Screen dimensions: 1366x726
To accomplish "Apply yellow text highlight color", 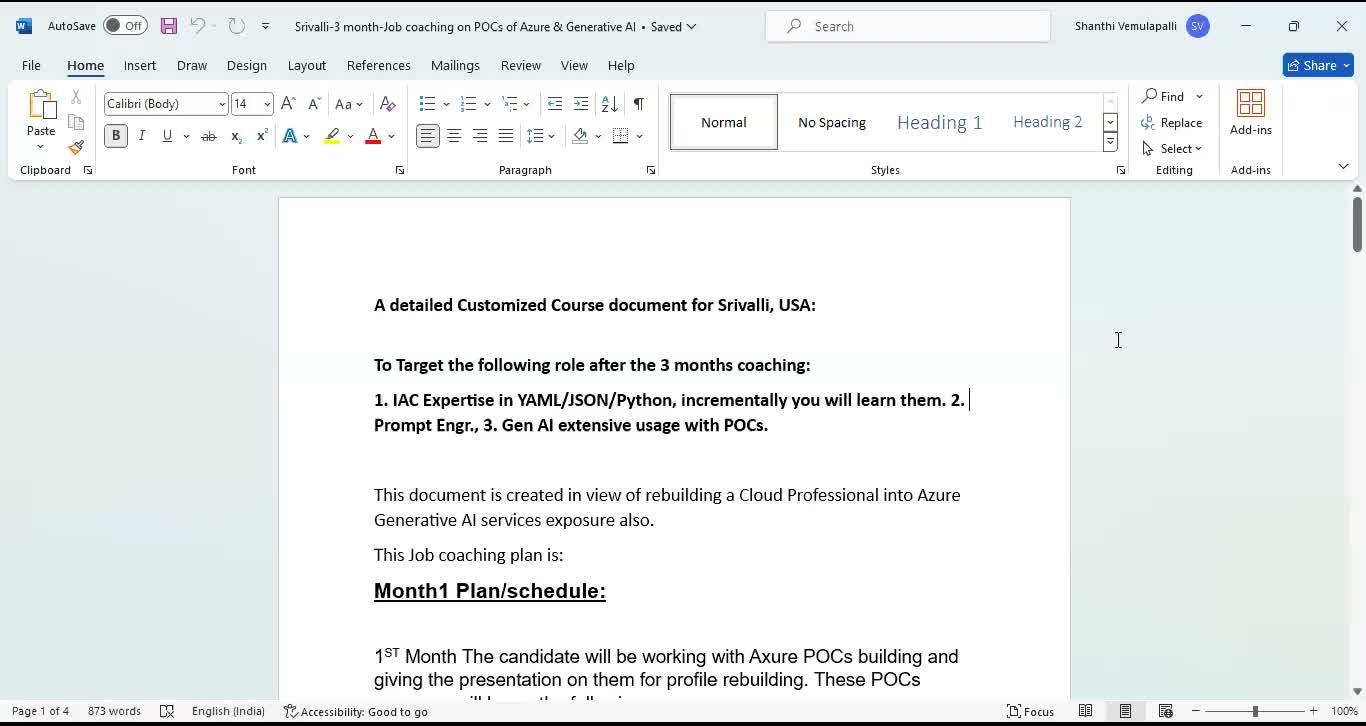I will click(x=332, y=136).
